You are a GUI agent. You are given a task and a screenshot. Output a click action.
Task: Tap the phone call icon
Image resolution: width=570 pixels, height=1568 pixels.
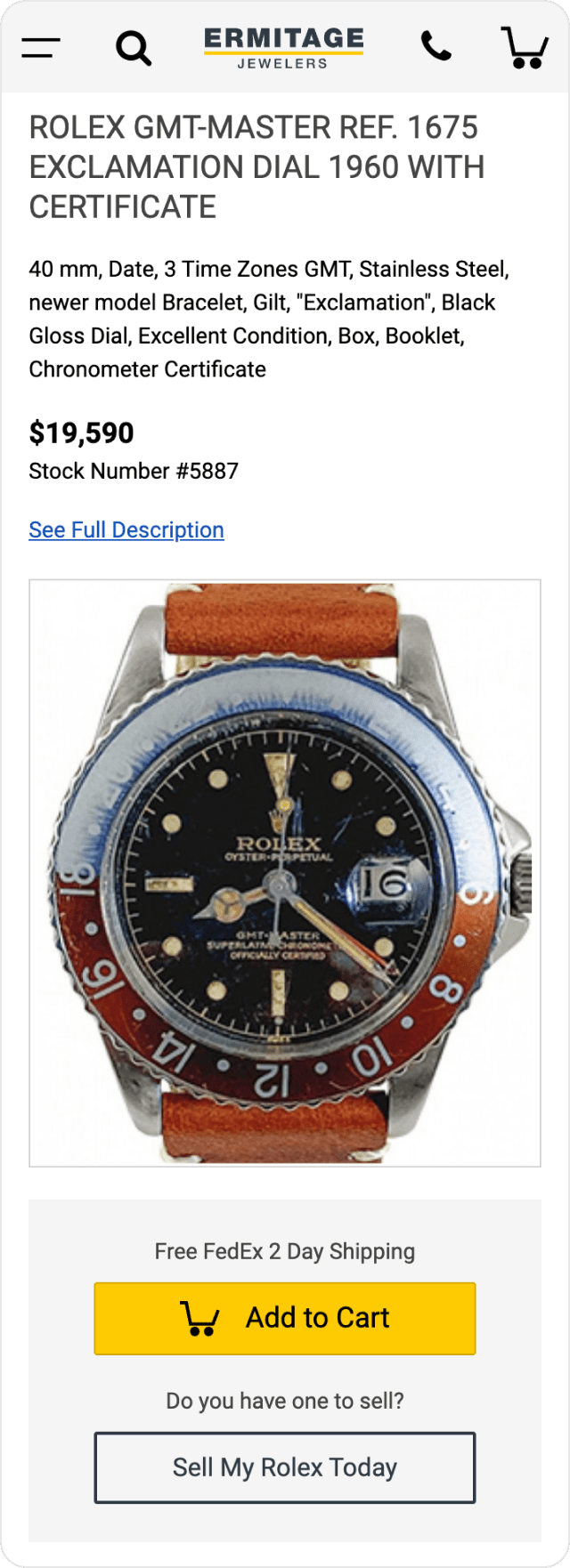click(x=436, y=46)
